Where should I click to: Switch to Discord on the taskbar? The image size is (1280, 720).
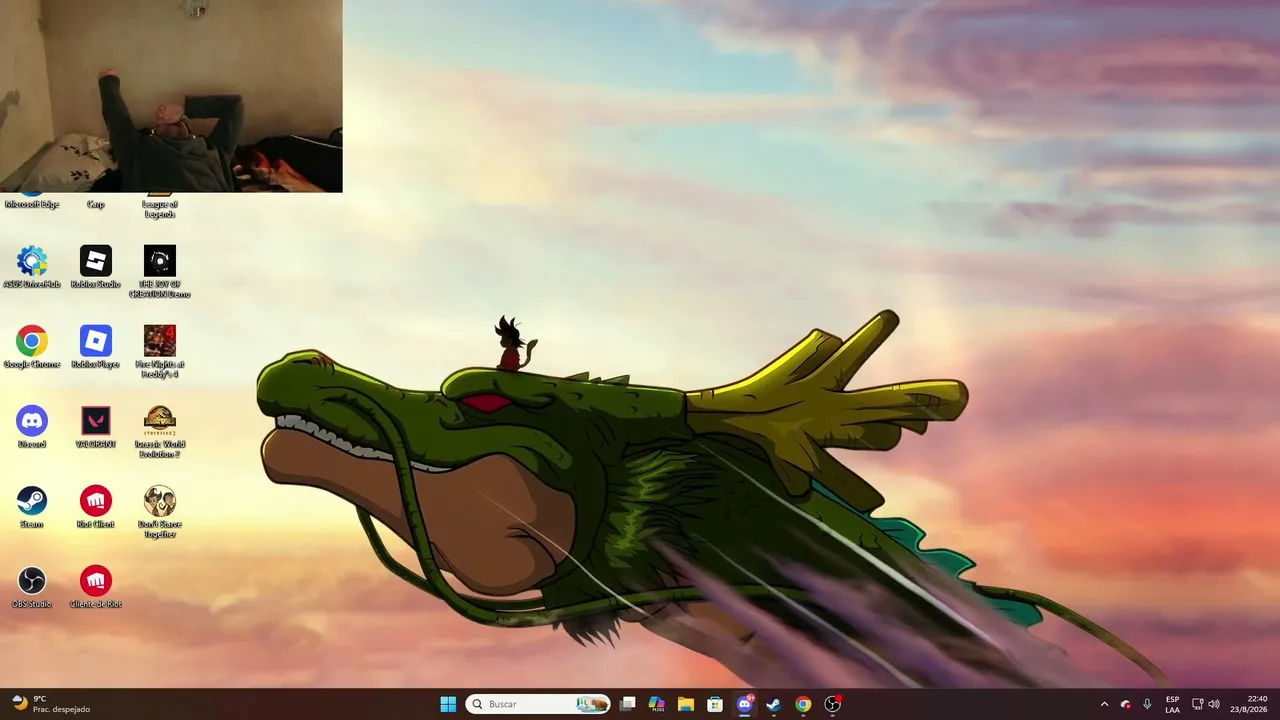(x=745, y=704)
